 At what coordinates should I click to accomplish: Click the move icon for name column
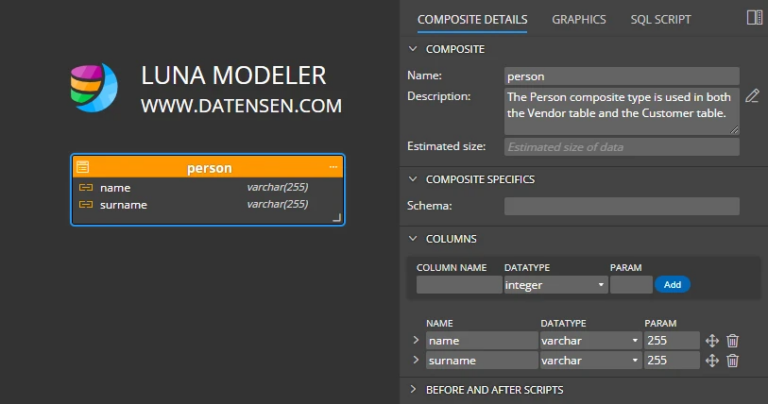pos(712,341)
